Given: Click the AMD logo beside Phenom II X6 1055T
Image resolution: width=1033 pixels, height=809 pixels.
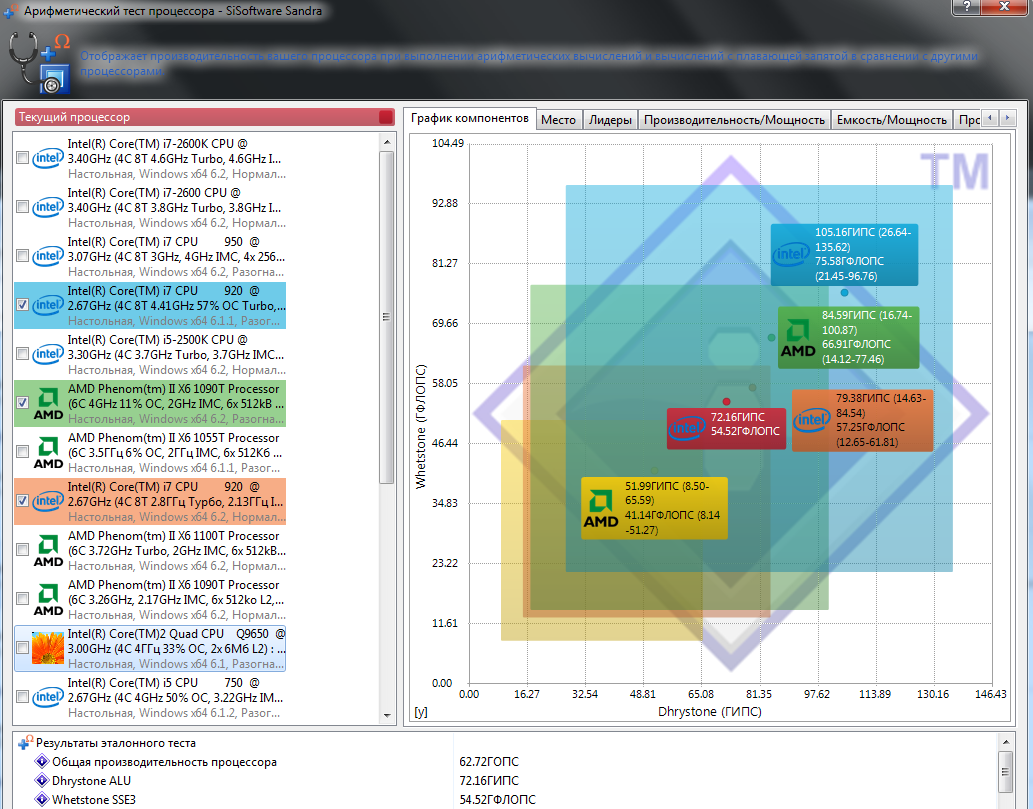Looking at the screenshot, I should [48, 452].
